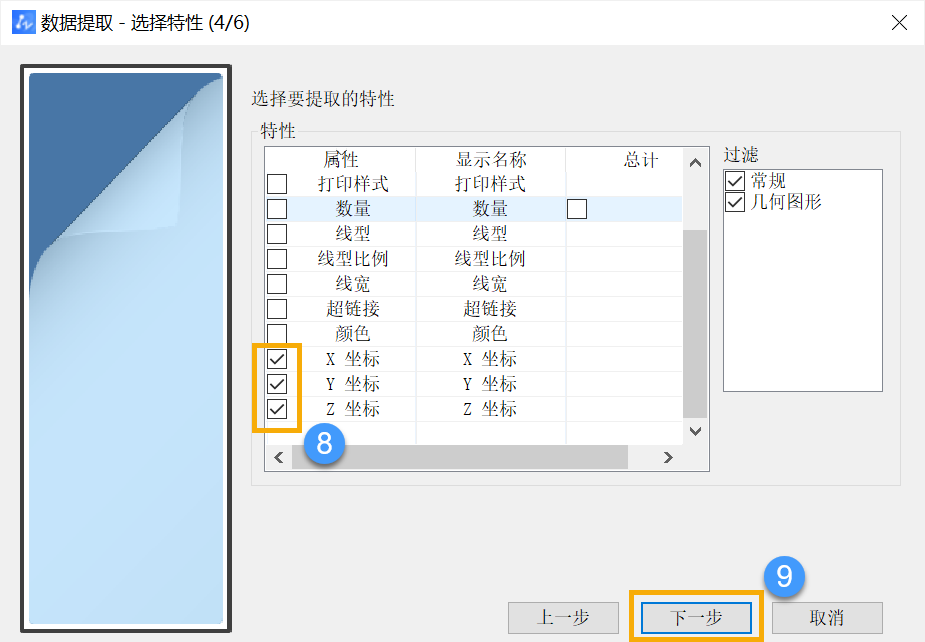Select the Z 坐标 display name cell
This screenshot has height=642, width=925.
pyautogui.click(x=491, y=408)
